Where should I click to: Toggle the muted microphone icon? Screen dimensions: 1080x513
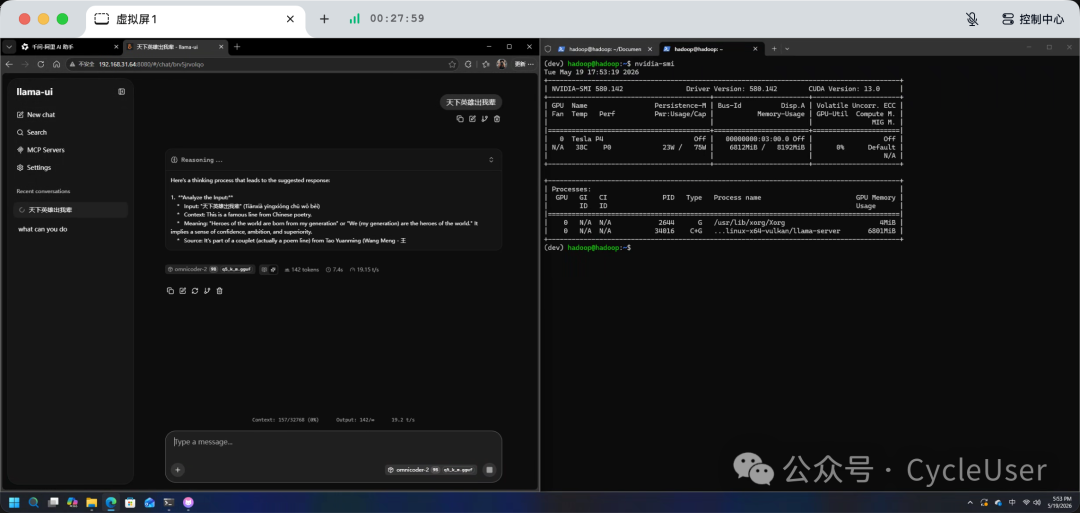972,19
